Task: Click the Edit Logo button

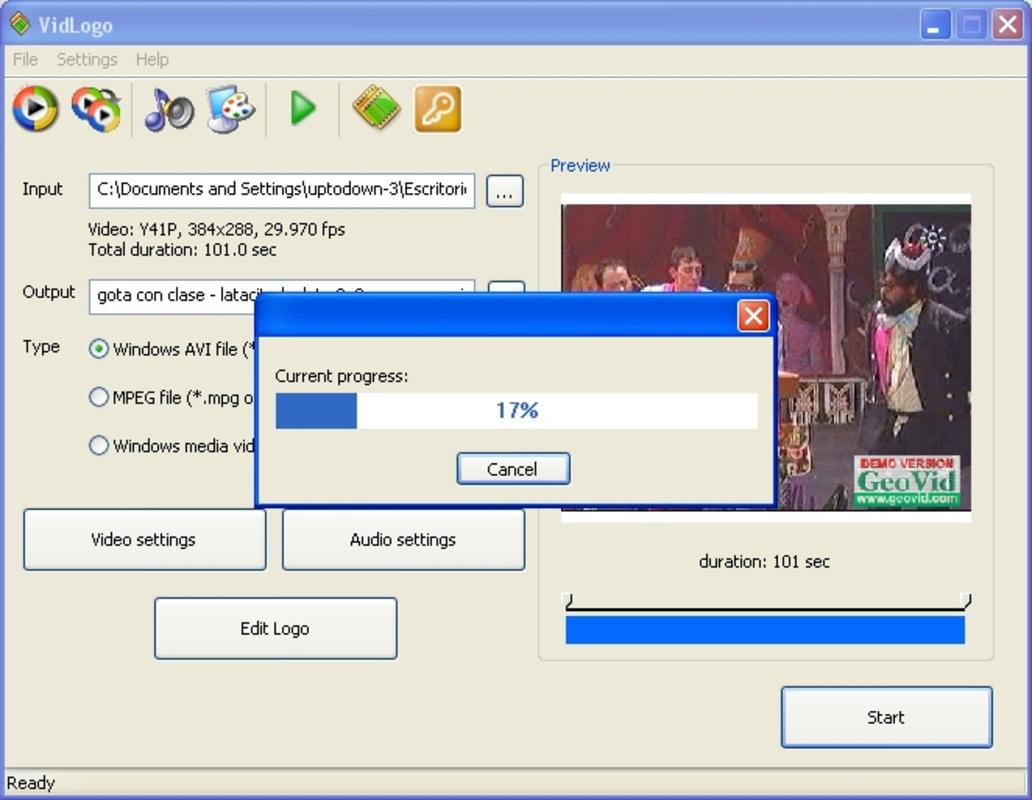Action: click(x=275, y=628)
